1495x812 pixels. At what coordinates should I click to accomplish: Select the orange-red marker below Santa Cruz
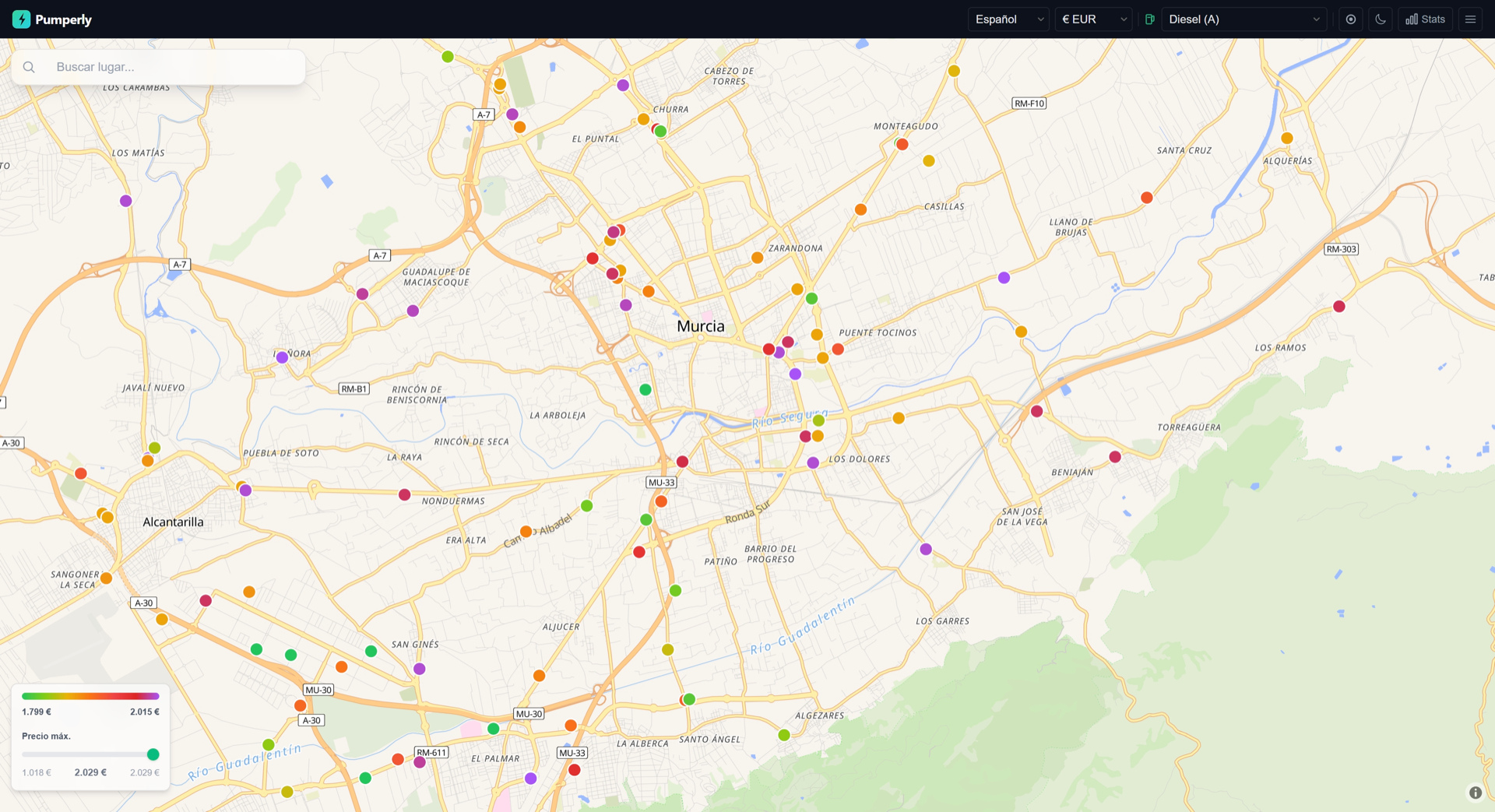tap(1147, 198)
